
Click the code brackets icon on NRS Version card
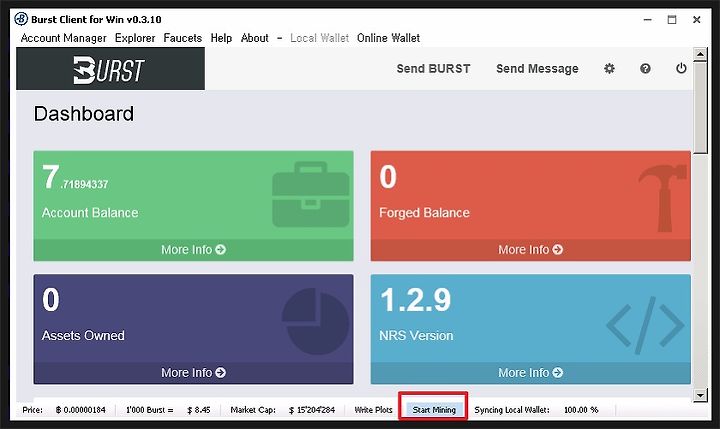[x=645, y=325]
